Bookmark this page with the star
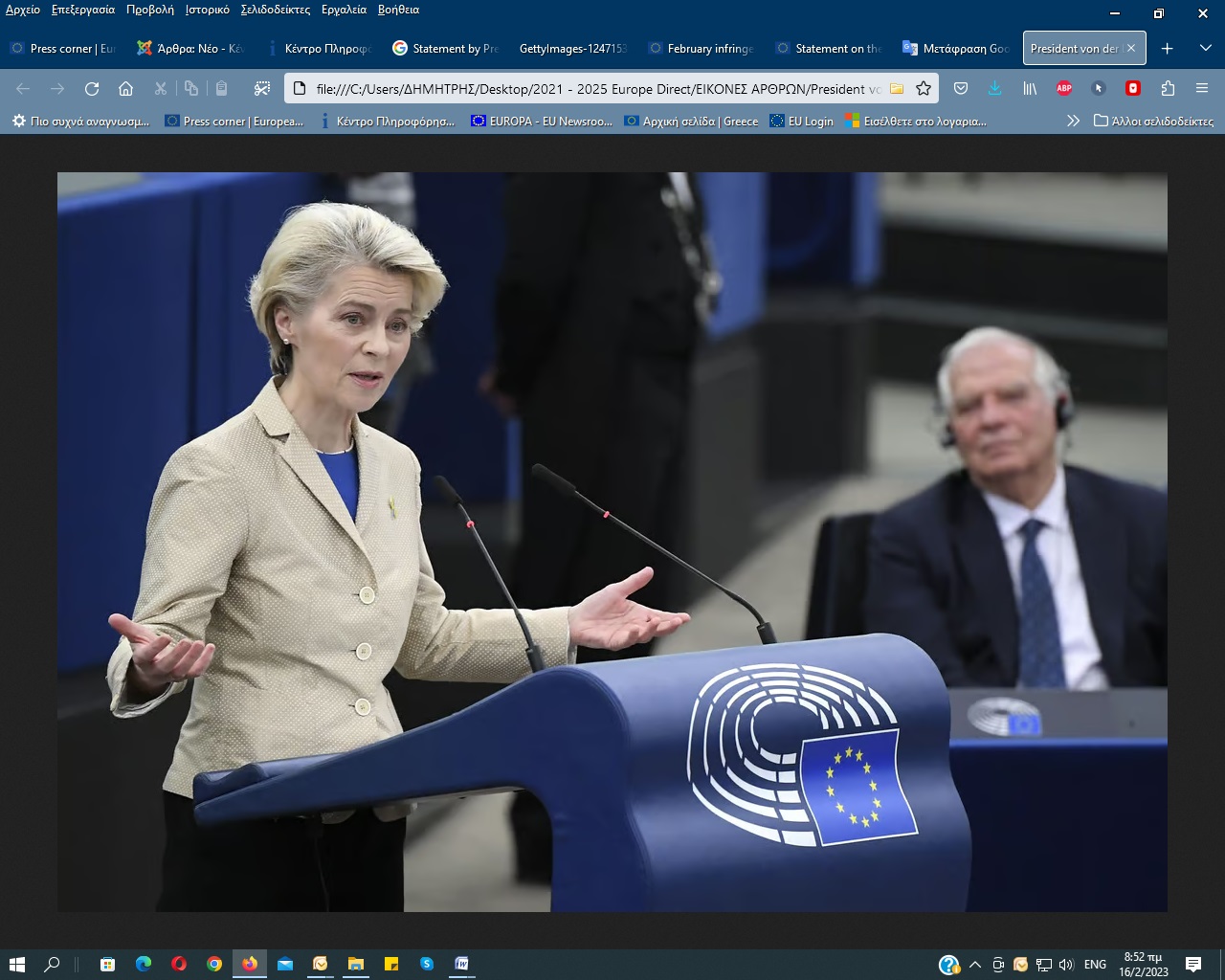 [x=924, y=89]
